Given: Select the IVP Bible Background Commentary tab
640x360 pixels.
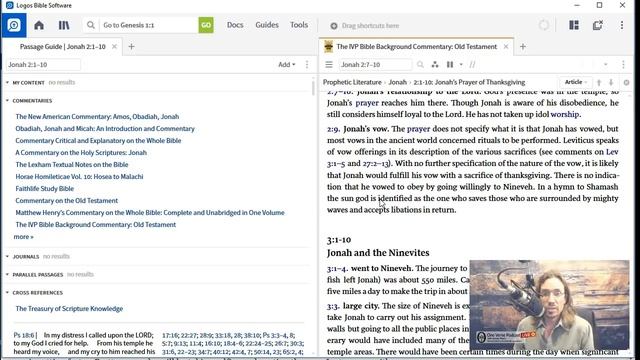Looking at the screenshot, I should click(x=416, y=47).
